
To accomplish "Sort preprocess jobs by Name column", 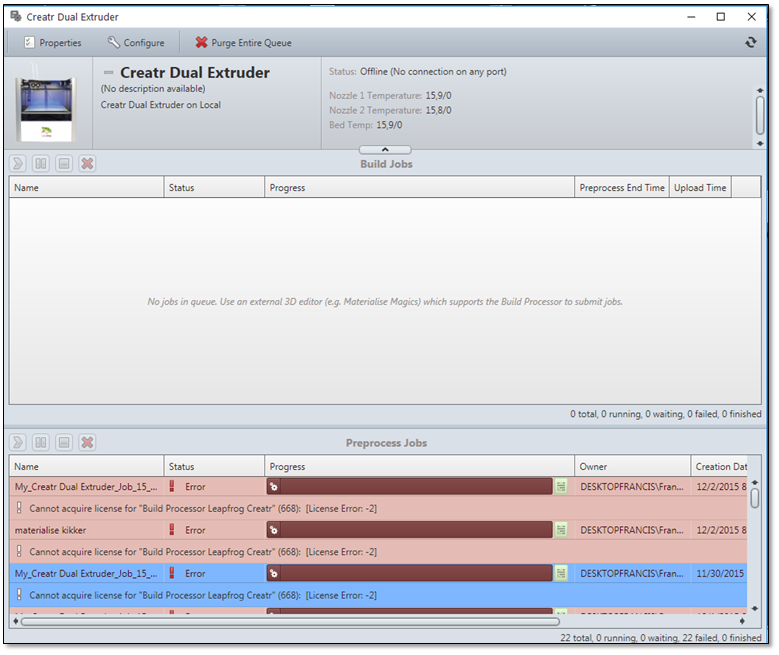I will pyautogui.click(x=86, y=466).
